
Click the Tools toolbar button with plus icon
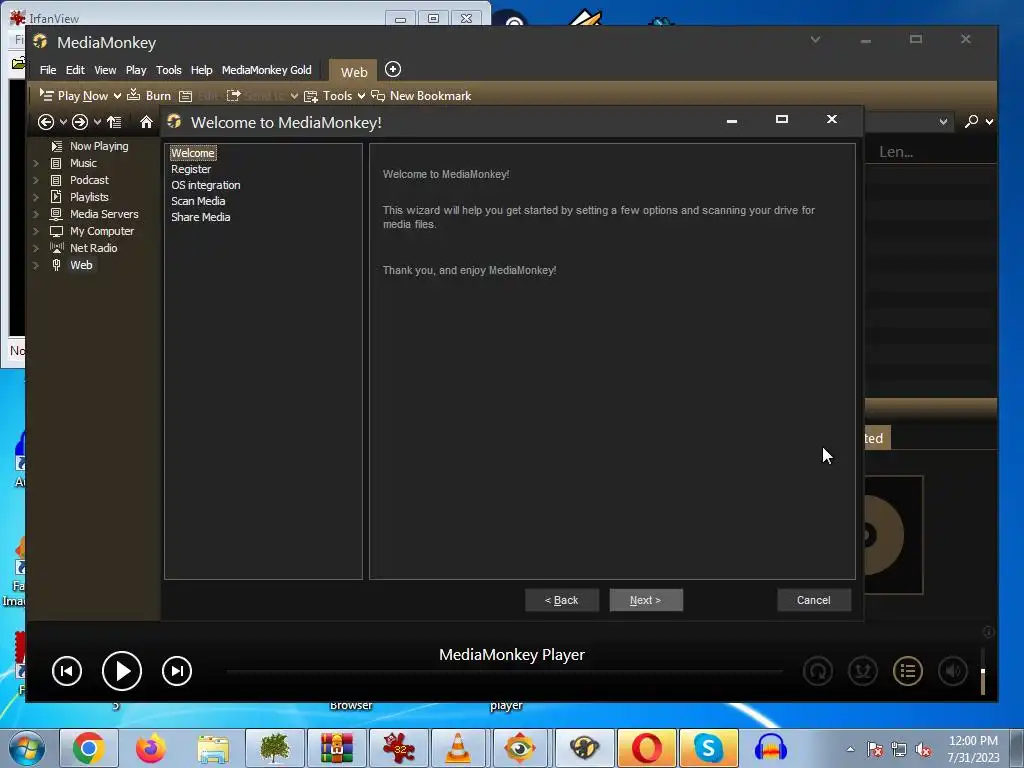pos(328,96)
